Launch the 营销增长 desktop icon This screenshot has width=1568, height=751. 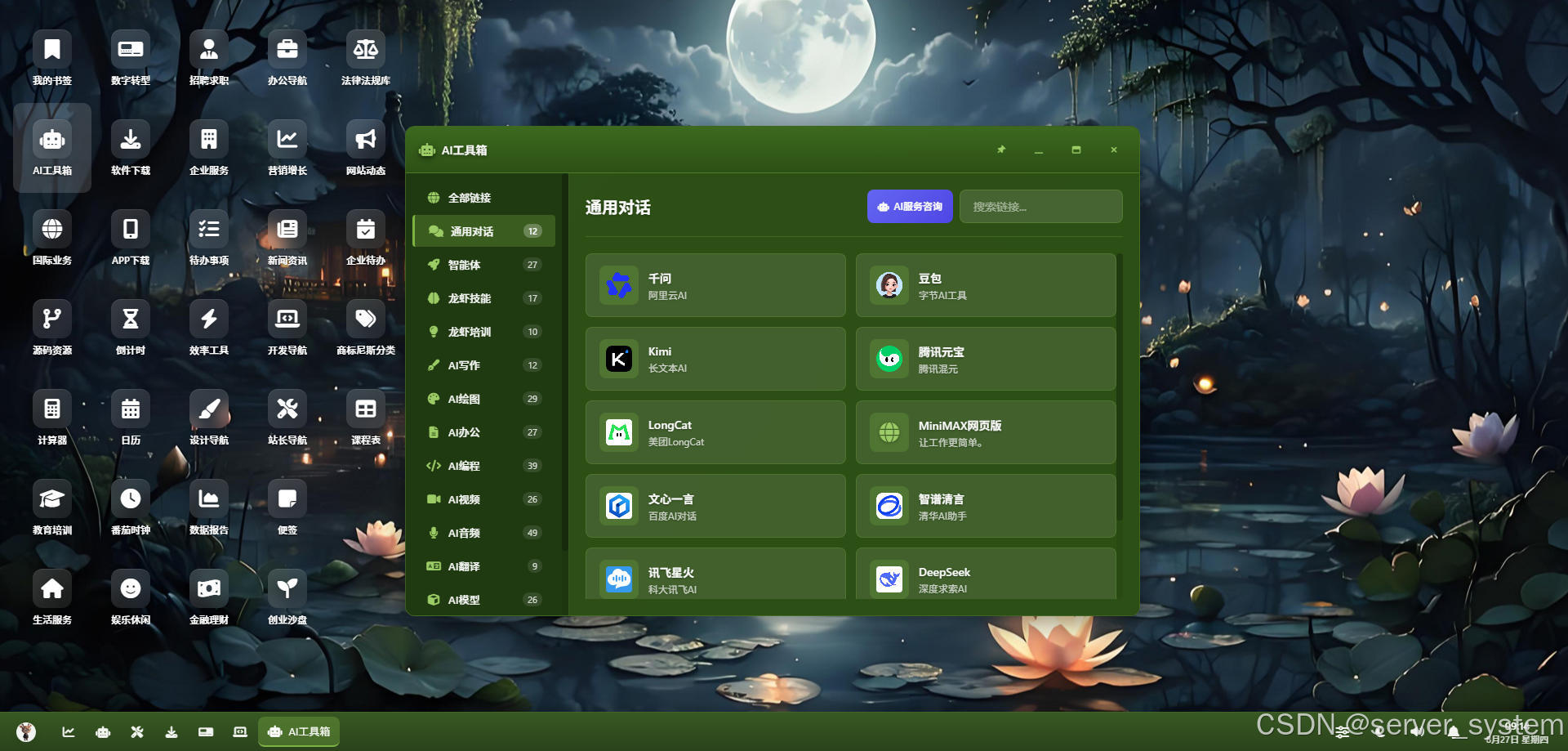coord(287,148)
